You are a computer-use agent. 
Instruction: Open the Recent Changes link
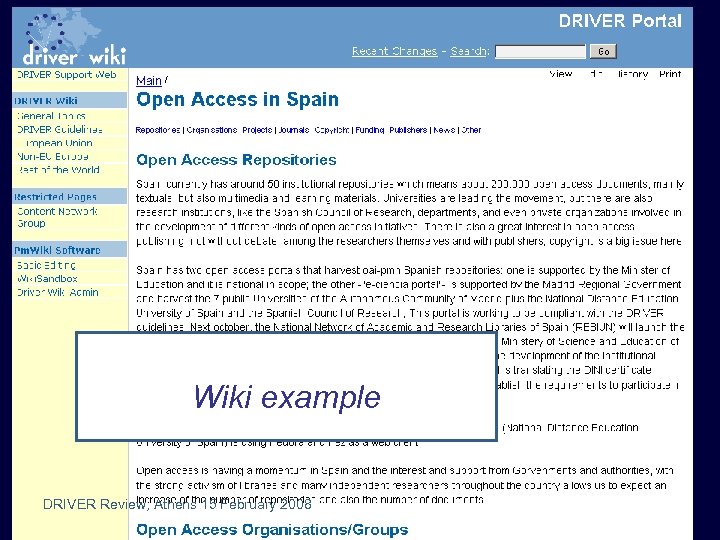click(394, 51)
